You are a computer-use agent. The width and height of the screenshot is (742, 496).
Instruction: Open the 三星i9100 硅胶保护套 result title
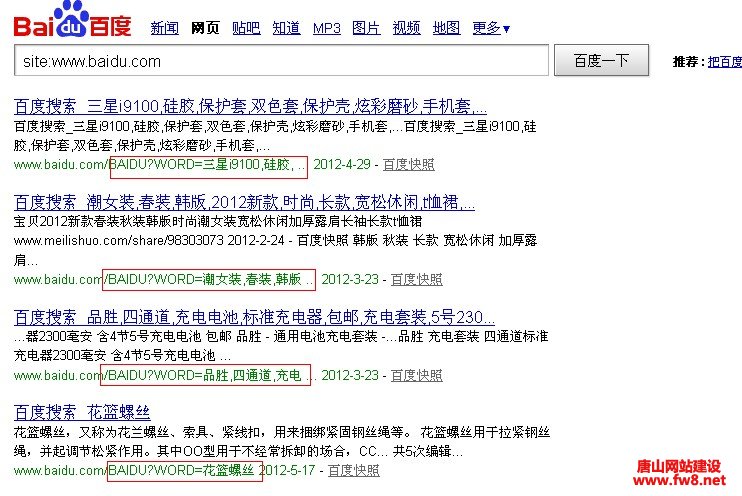pos(250,106)
